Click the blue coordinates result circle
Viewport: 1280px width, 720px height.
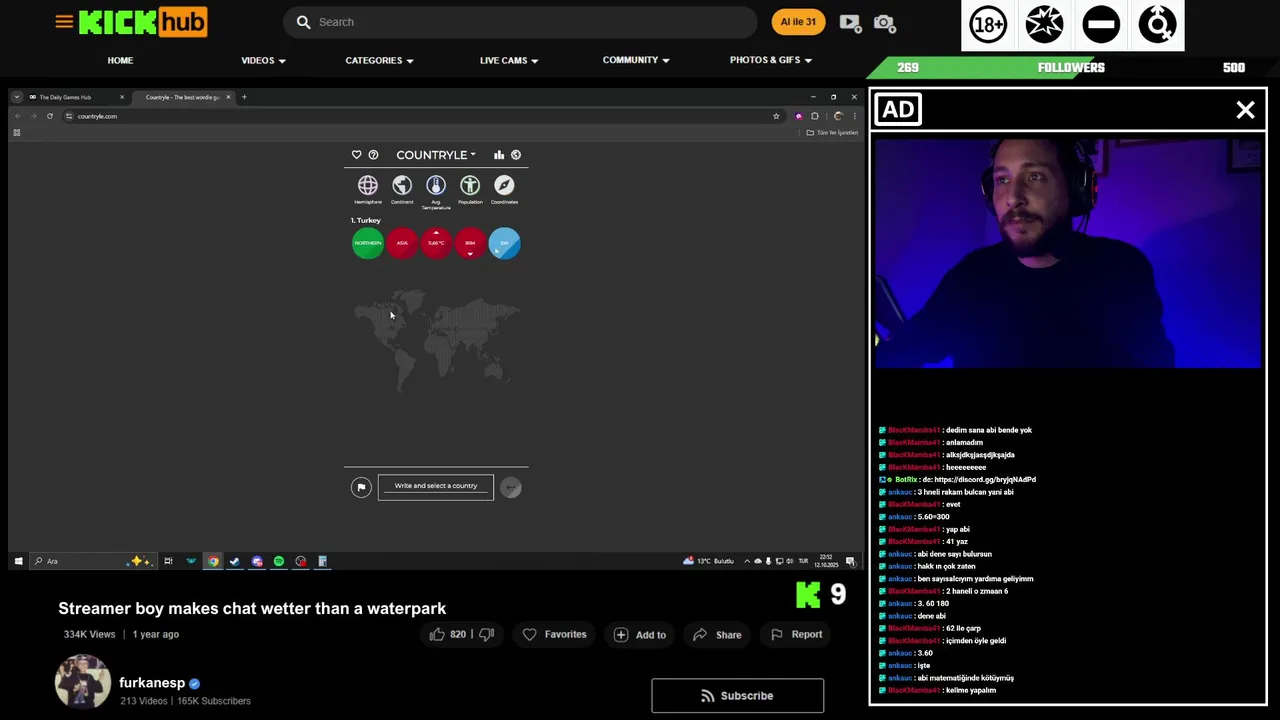(504, 243)
